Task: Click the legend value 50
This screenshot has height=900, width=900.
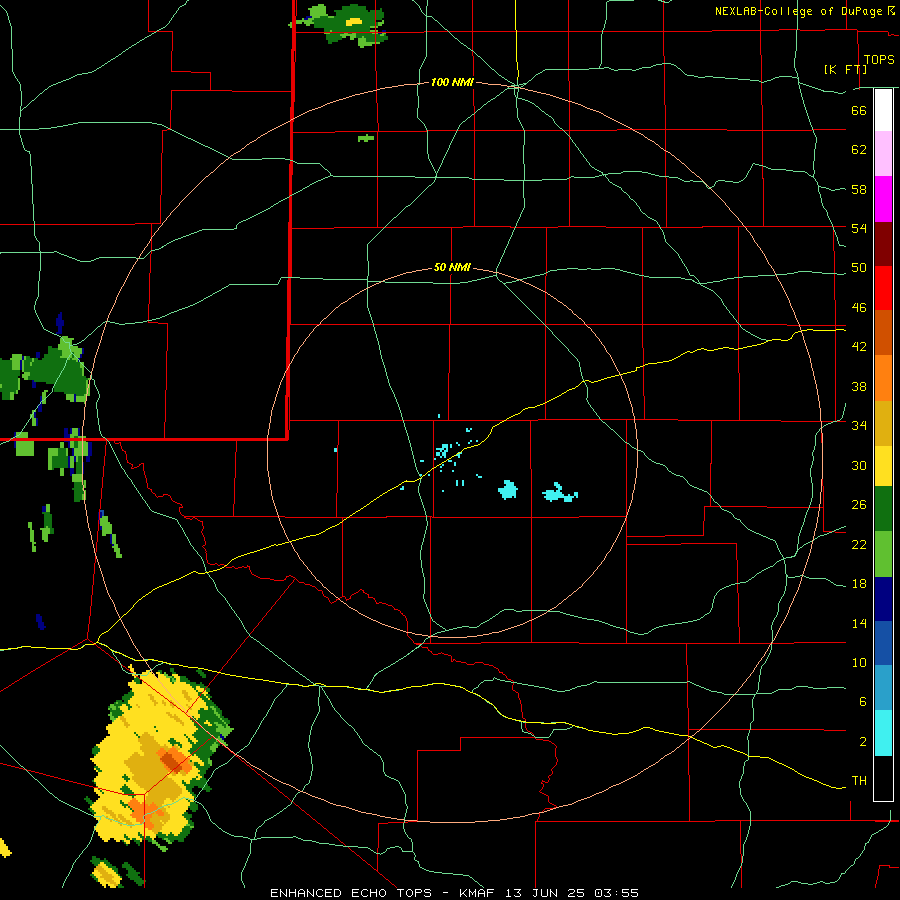Action: 859,268
